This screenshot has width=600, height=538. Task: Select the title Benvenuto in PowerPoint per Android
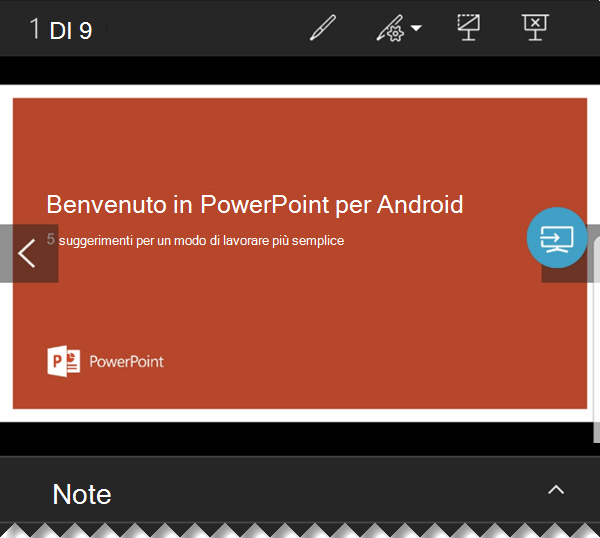tap(255, 204)
